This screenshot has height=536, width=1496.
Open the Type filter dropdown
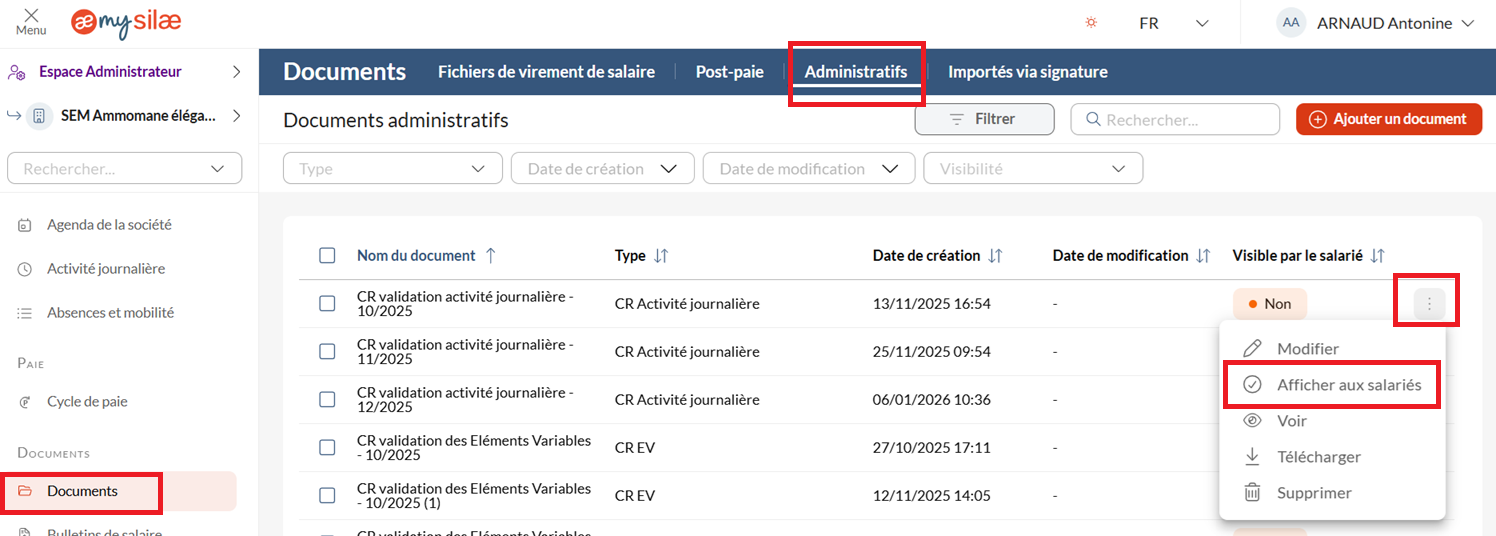coord(393,169)
